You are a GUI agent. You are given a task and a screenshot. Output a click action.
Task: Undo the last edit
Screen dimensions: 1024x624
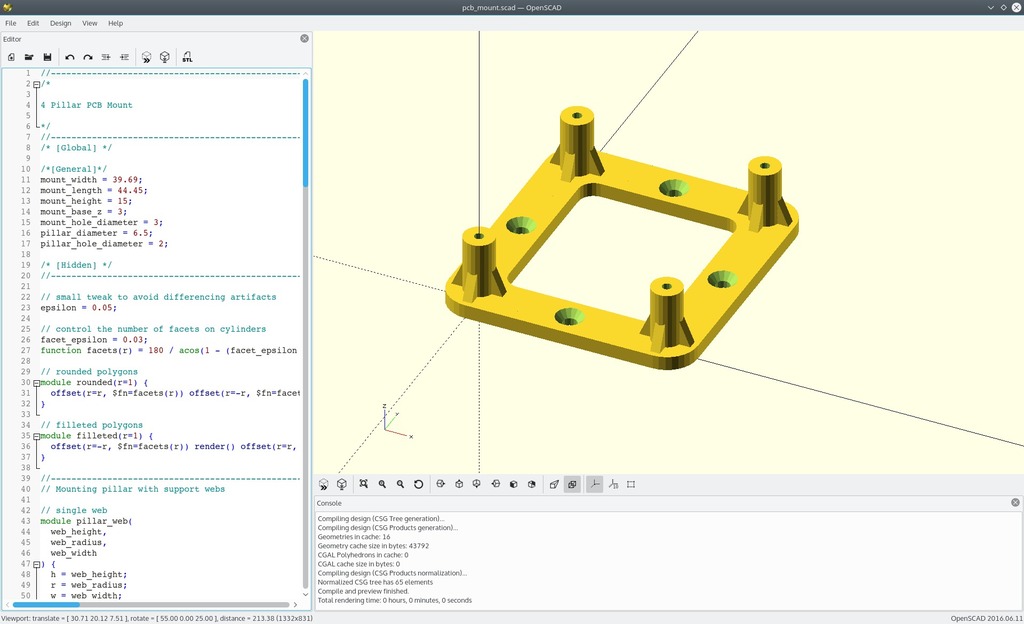point(70,57)
